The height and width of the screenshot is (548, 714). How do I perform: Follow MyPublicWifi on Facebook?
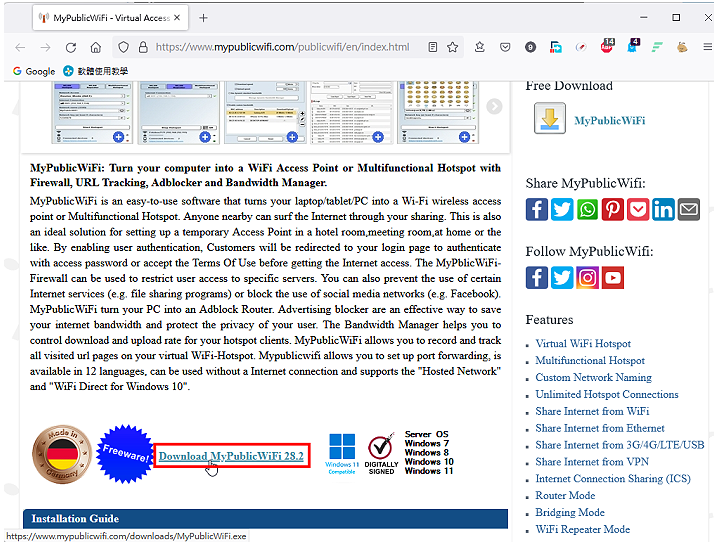(x=537, y=278)
